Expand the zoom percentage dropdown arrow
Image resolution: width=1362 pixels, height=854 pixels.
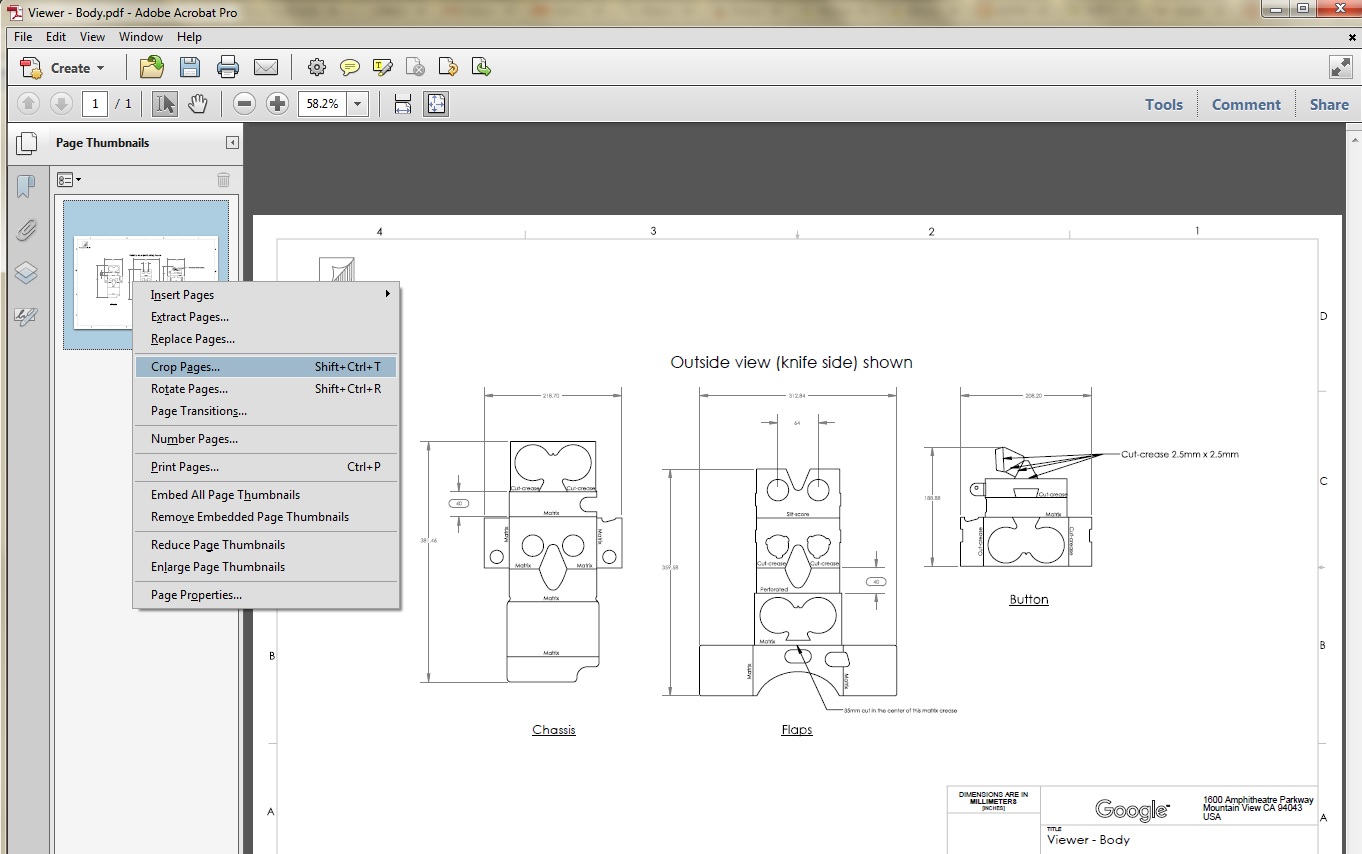click(x=358, y=103)
